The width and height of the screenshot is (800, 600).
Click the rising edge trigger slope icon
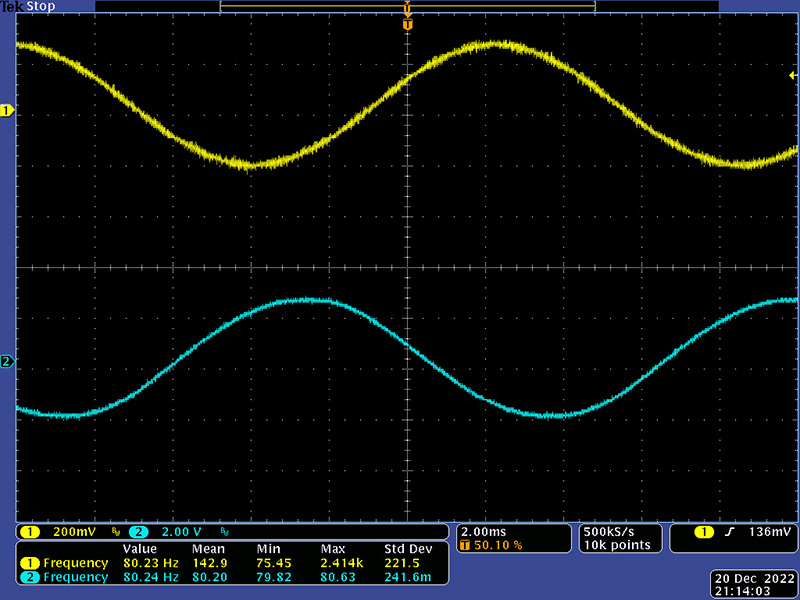730,532
